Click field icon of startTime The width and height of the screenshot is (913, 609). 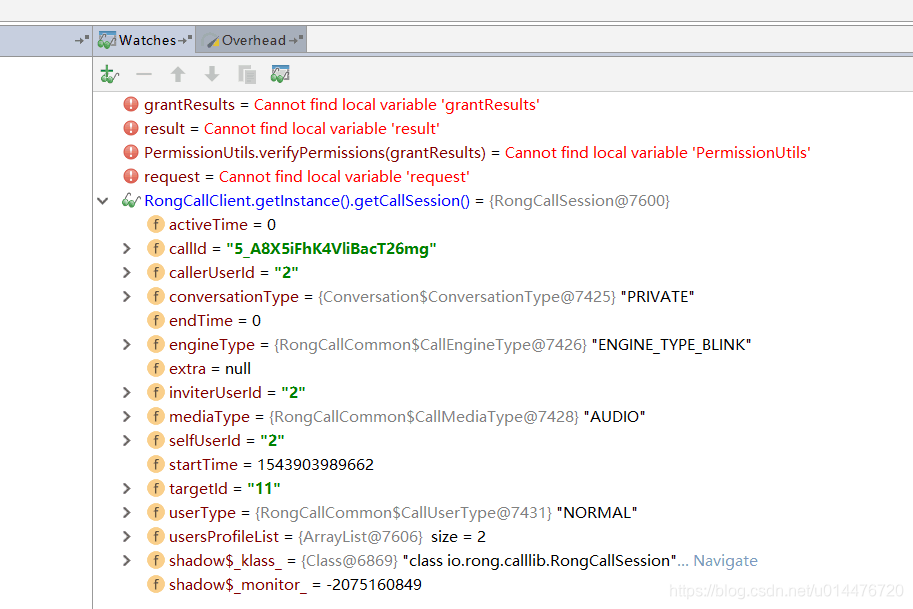tap(155, 465)
